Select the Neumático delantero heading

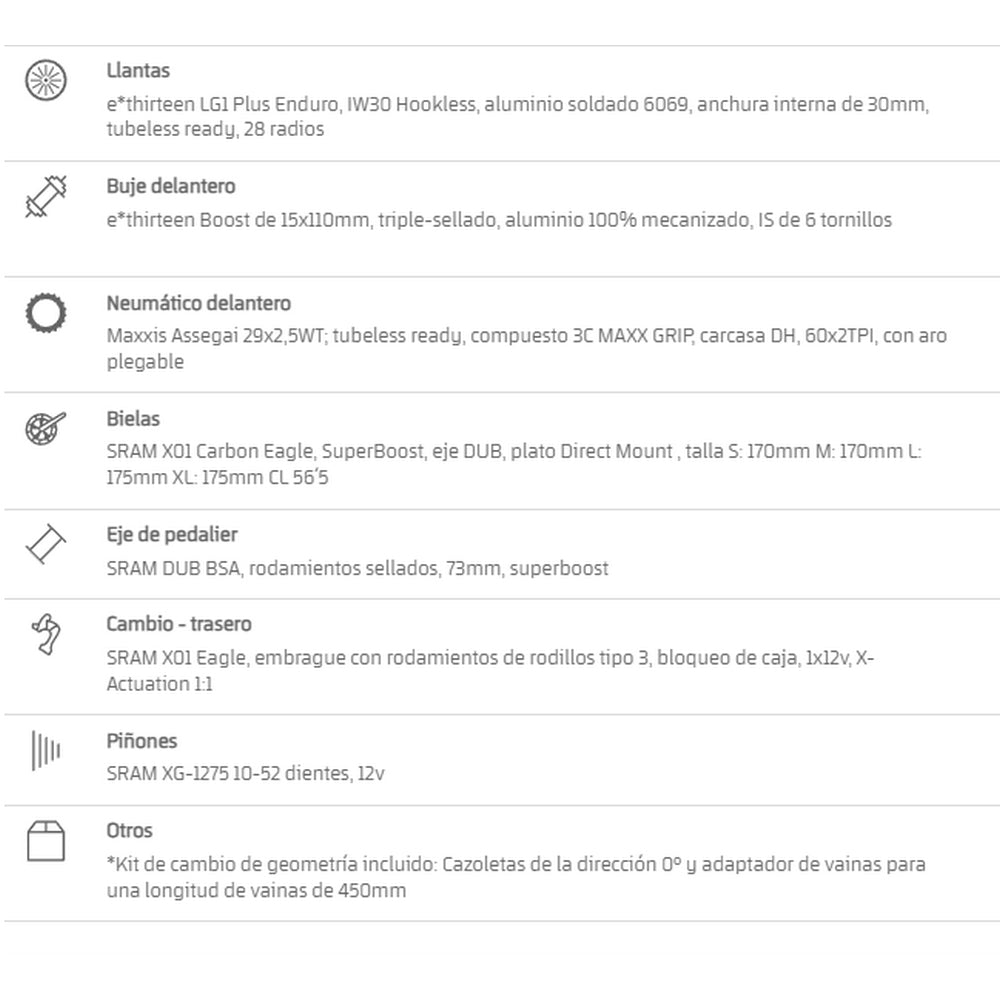coord(198,303)
